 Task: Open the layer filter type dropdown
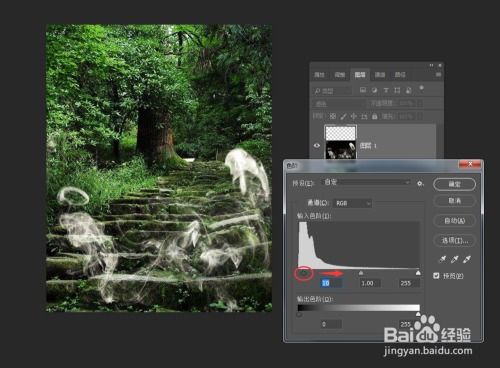(332, 91)
